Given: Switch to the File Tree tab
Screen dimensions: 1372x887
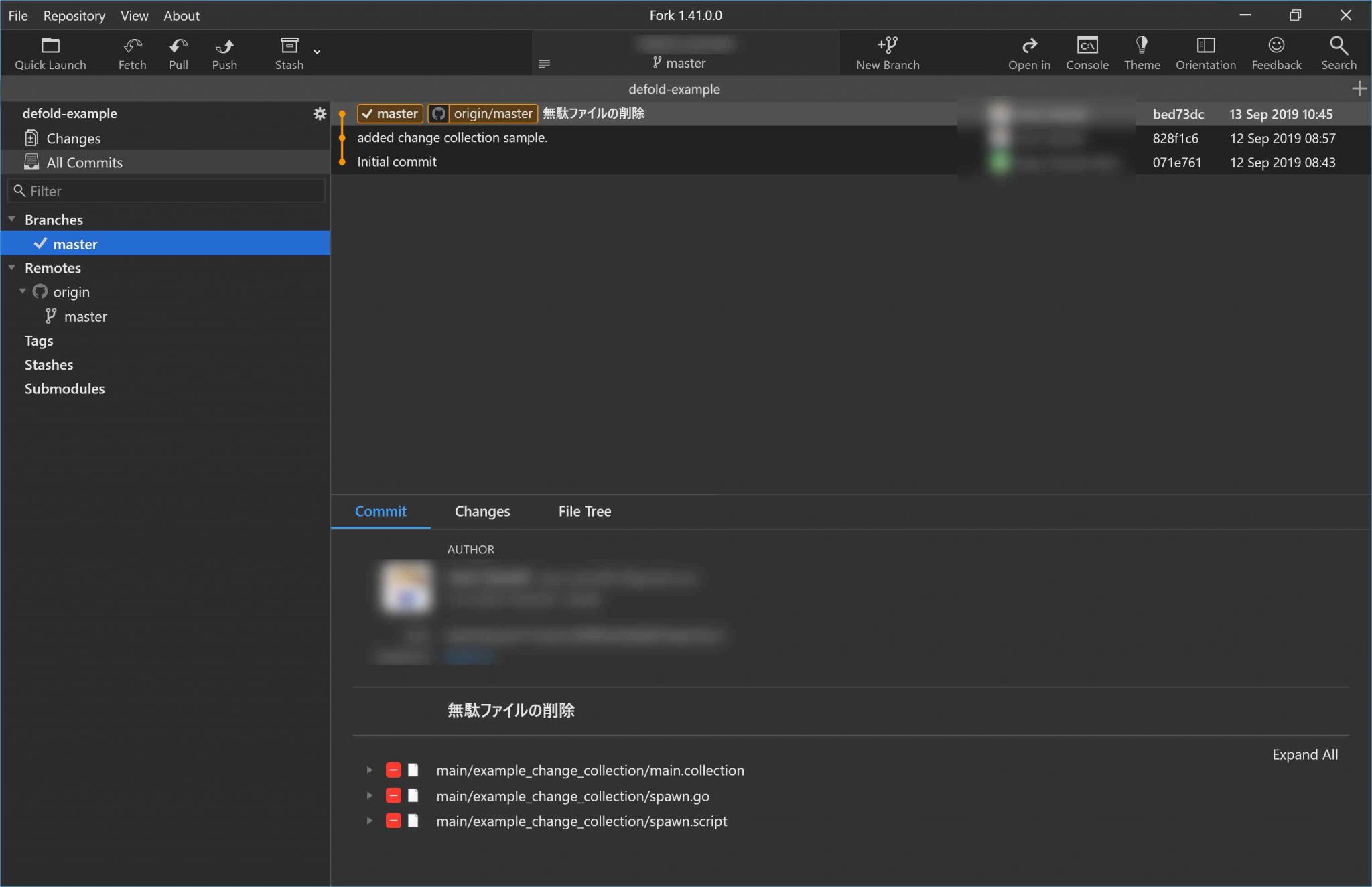Looking at the screenshot, I should 584,511.
